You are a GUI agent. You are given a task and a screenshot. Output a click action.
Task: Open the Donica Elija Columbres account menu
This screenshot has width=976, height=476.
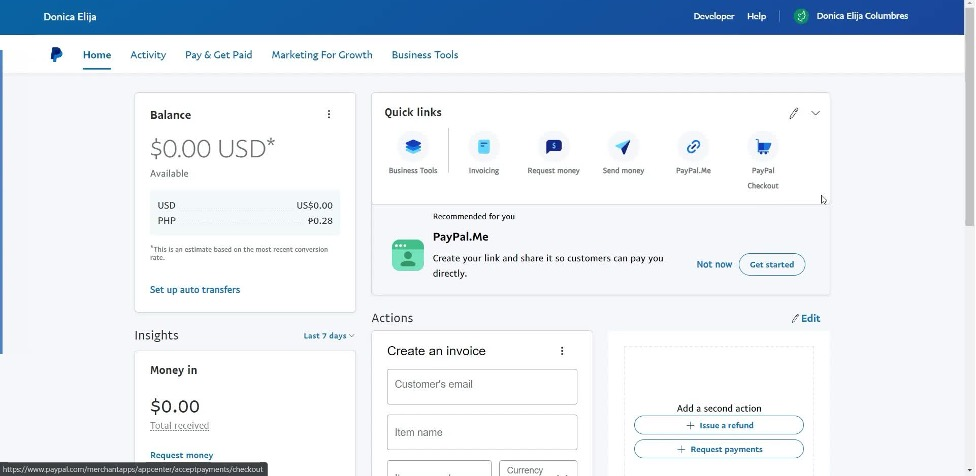862,16
